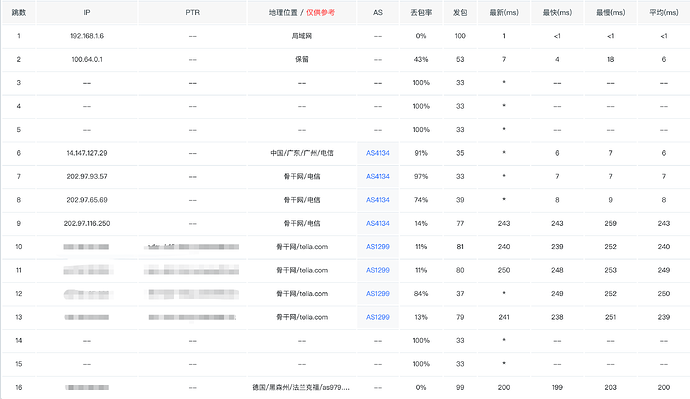Open AS1299 link in hop 11 row

click(x=378, y=270)
